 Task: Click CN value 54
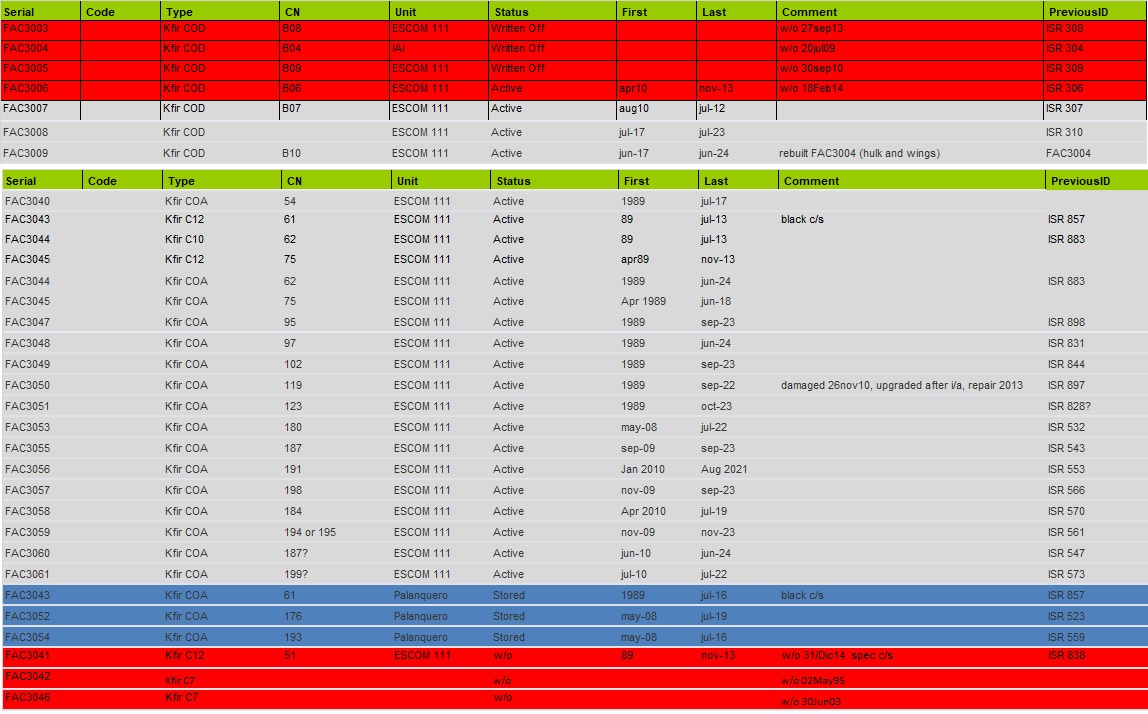click(x=290, y=201)
